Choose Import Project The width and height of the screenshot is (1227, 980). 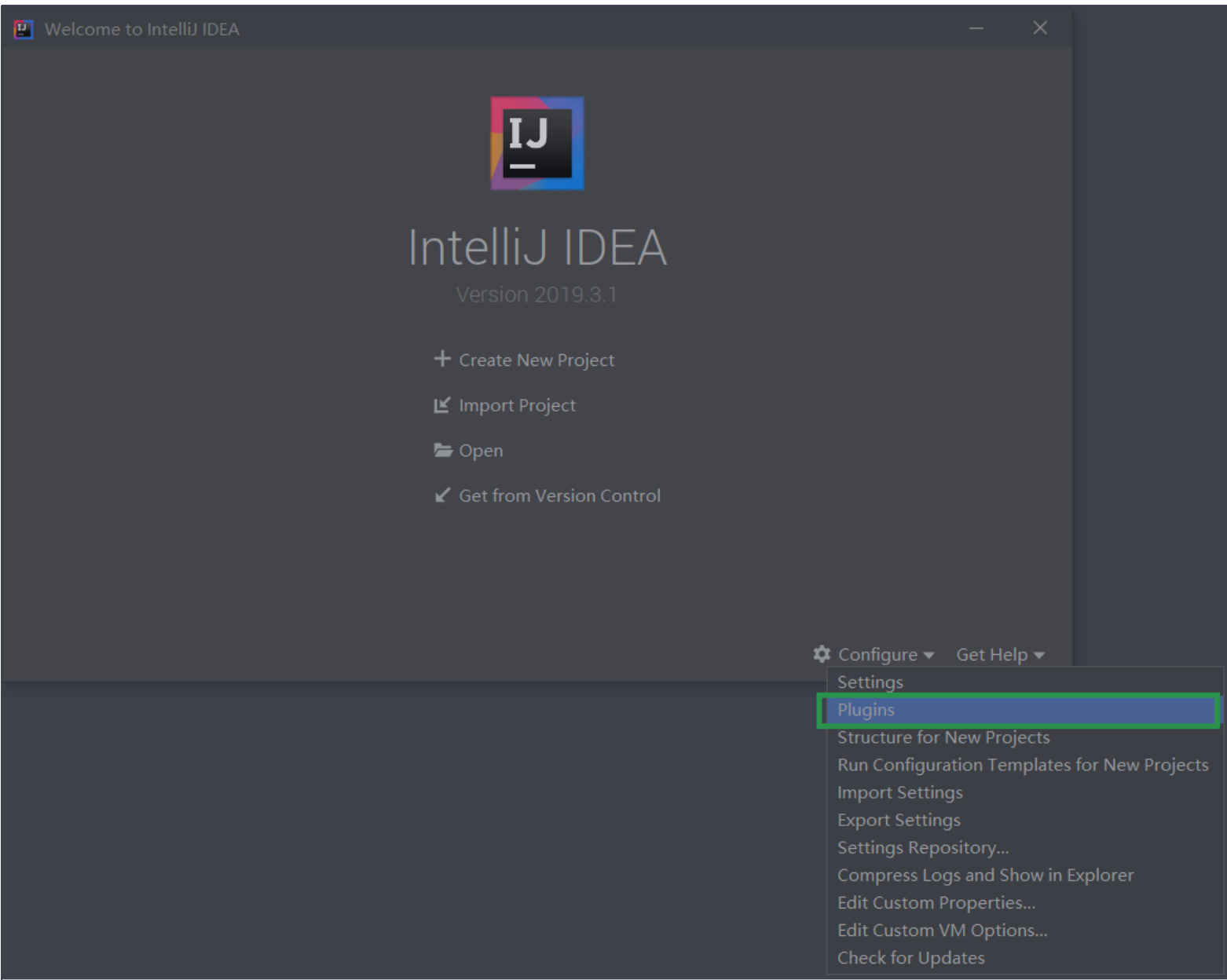point(517,405)
